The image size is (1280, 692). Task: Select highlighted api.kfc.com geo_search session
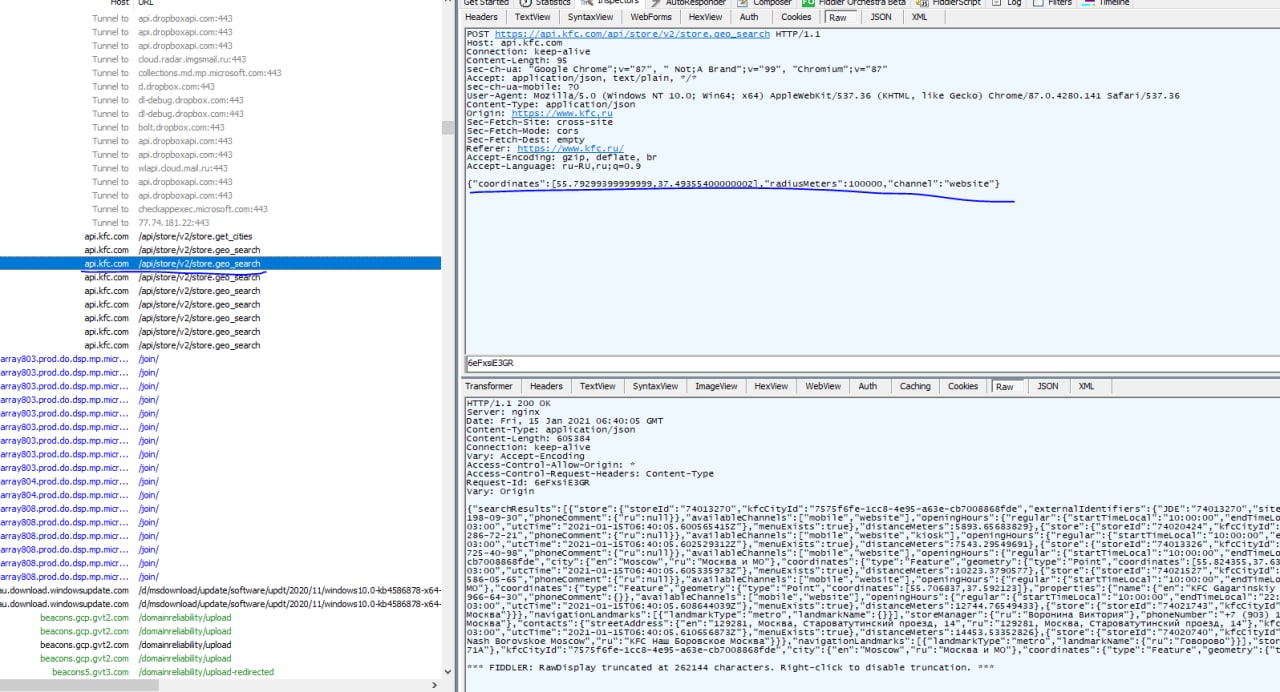[220, 264]
